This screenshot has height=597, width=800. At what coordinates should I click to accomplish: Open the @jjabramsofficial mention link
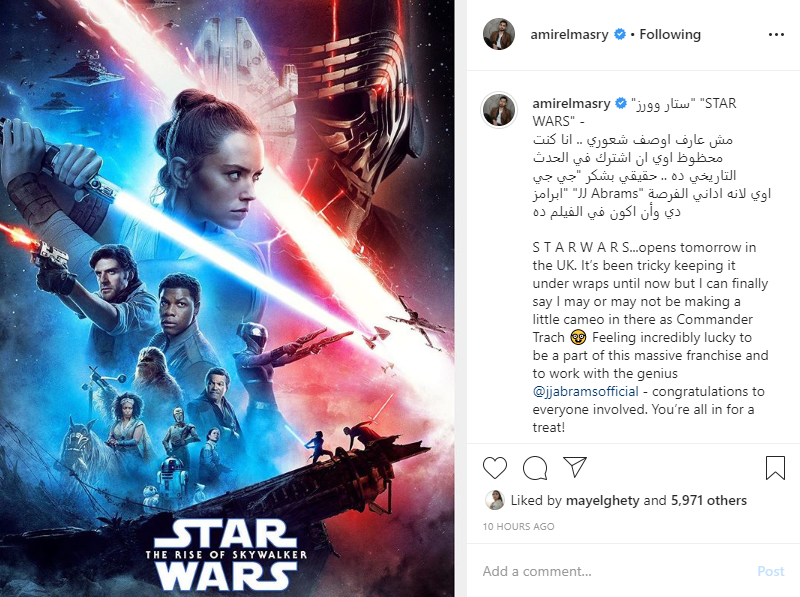[585, 392]
